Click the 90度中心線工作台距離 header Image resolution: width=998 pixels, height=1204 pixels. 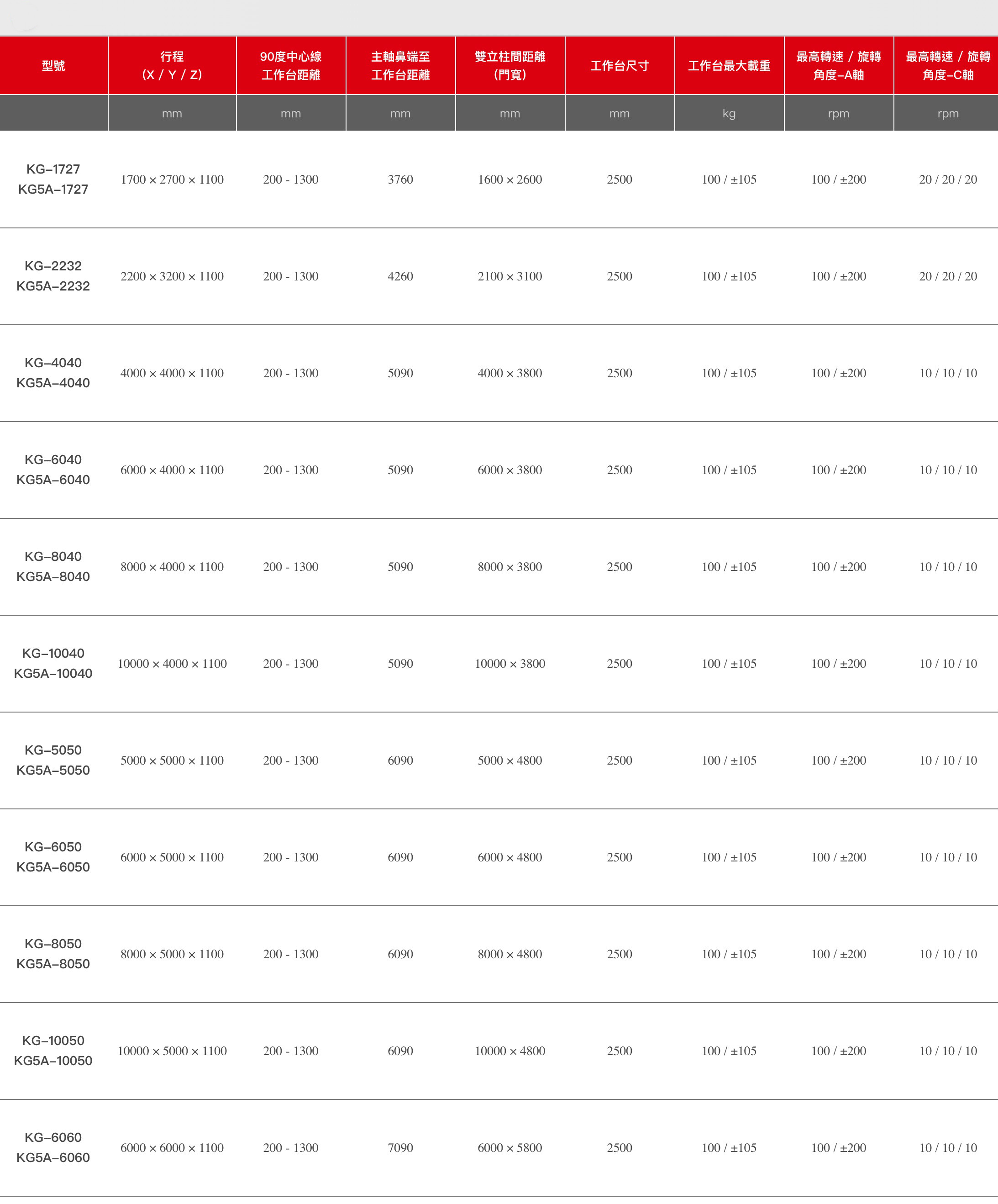291,66
